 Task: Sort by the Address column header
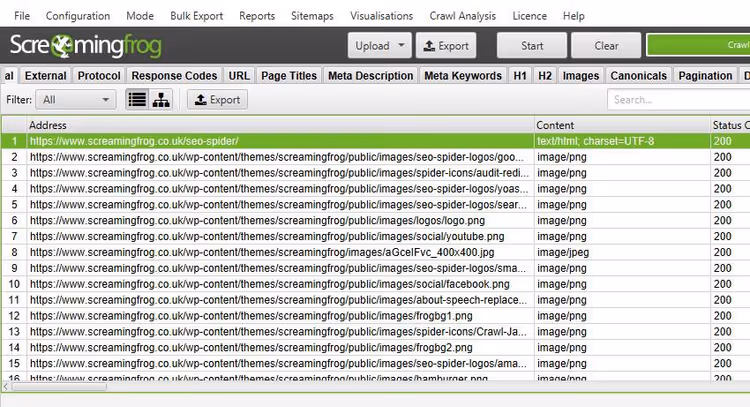(280, 125)
